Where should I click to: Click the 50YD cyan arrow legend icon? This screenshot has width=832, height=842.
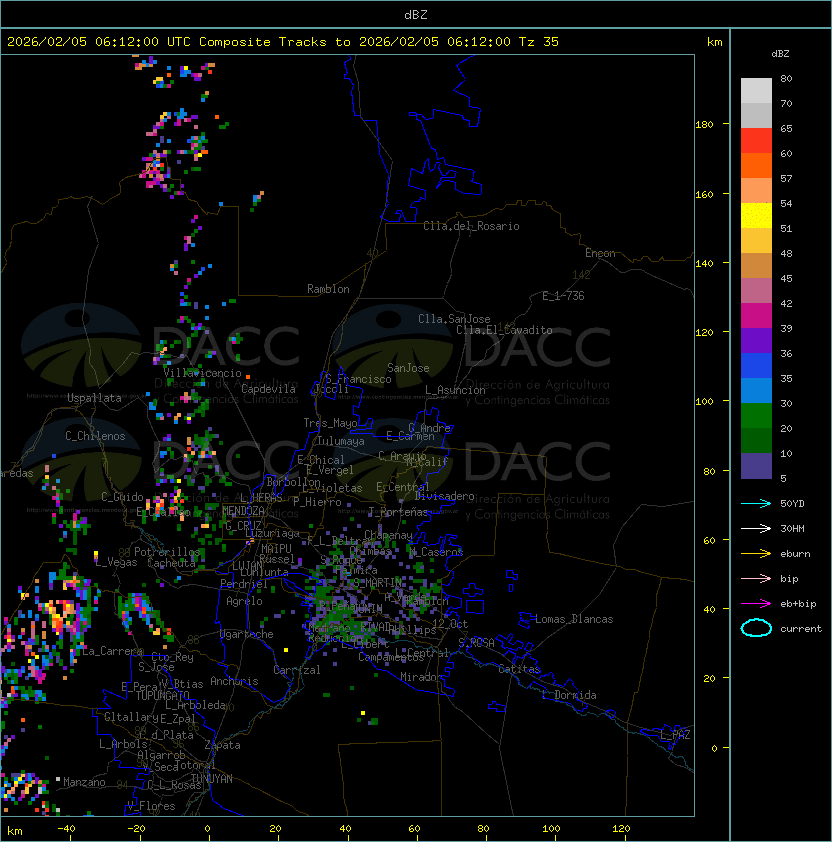pyautogui.click(x=756, y=503)
